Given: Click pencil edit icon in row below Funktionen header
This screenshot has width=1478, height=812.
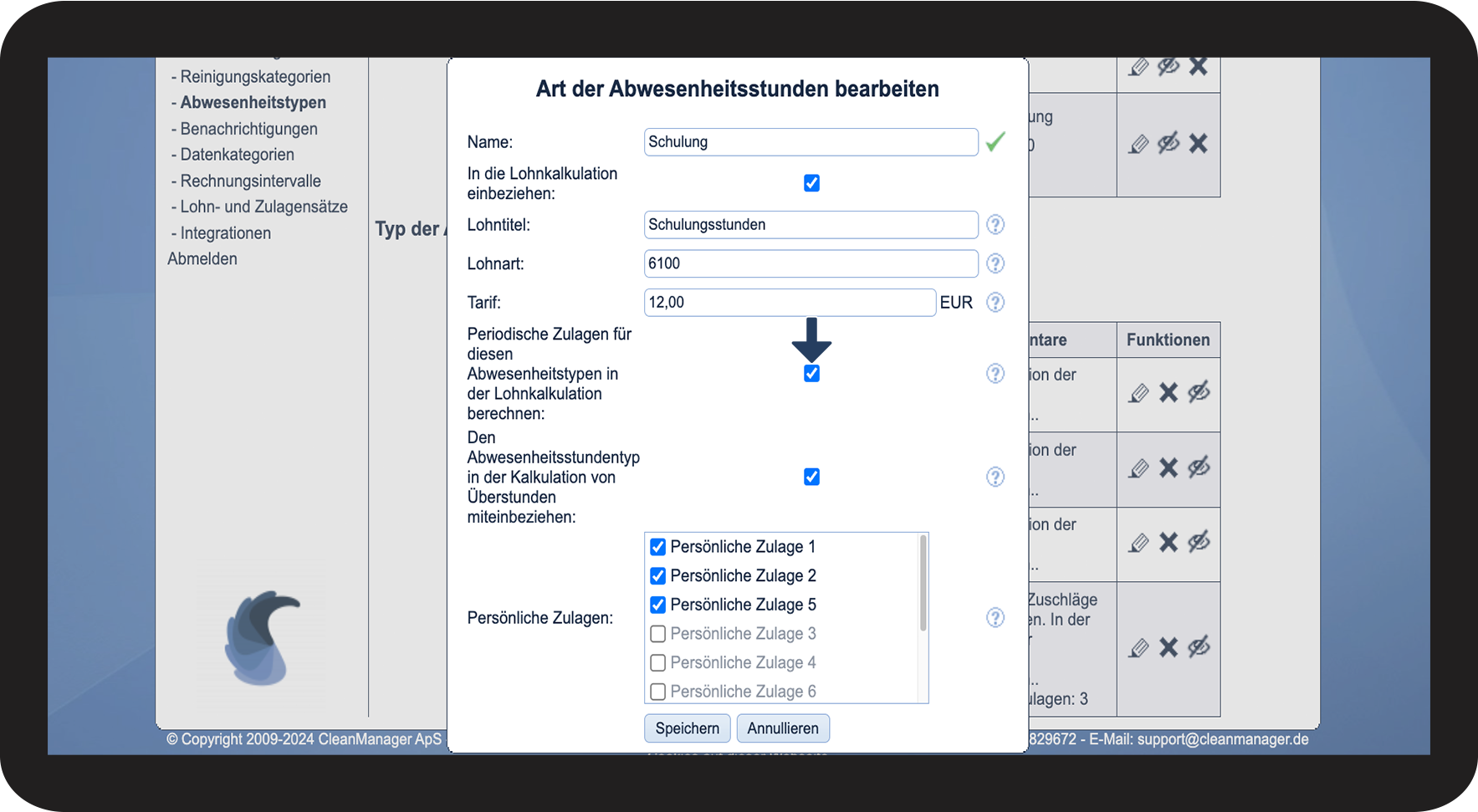Looking at the screenshot, I should pos(1138,393).
